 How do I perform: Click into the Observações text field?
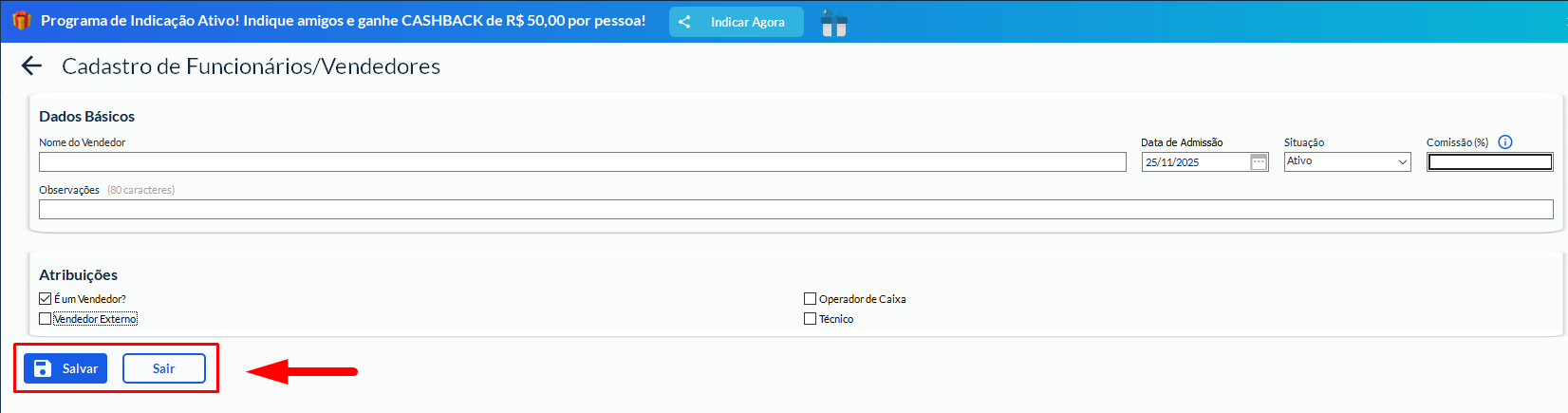click(795, 209)
